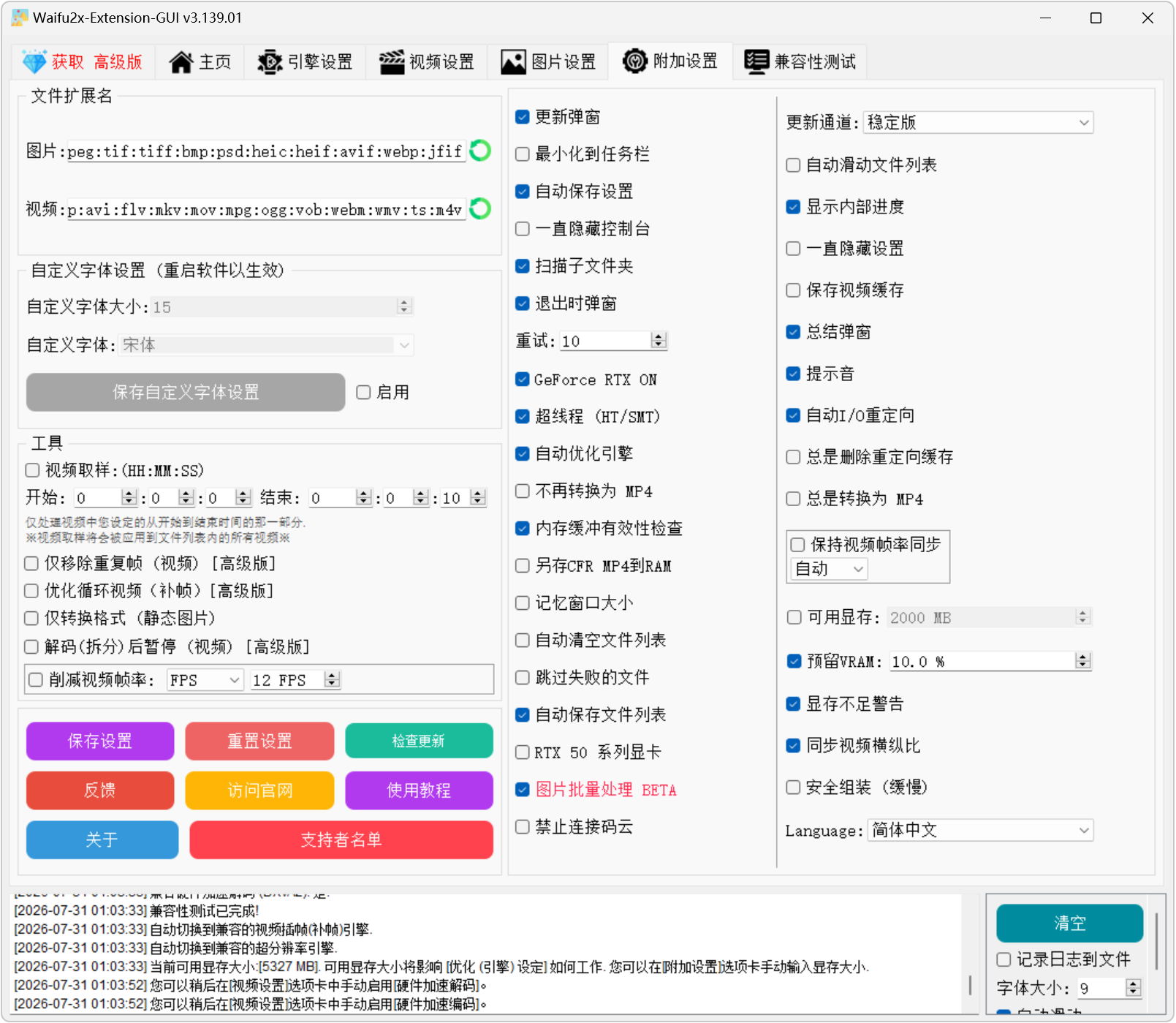Click the diamond icon for premium version

34,62
